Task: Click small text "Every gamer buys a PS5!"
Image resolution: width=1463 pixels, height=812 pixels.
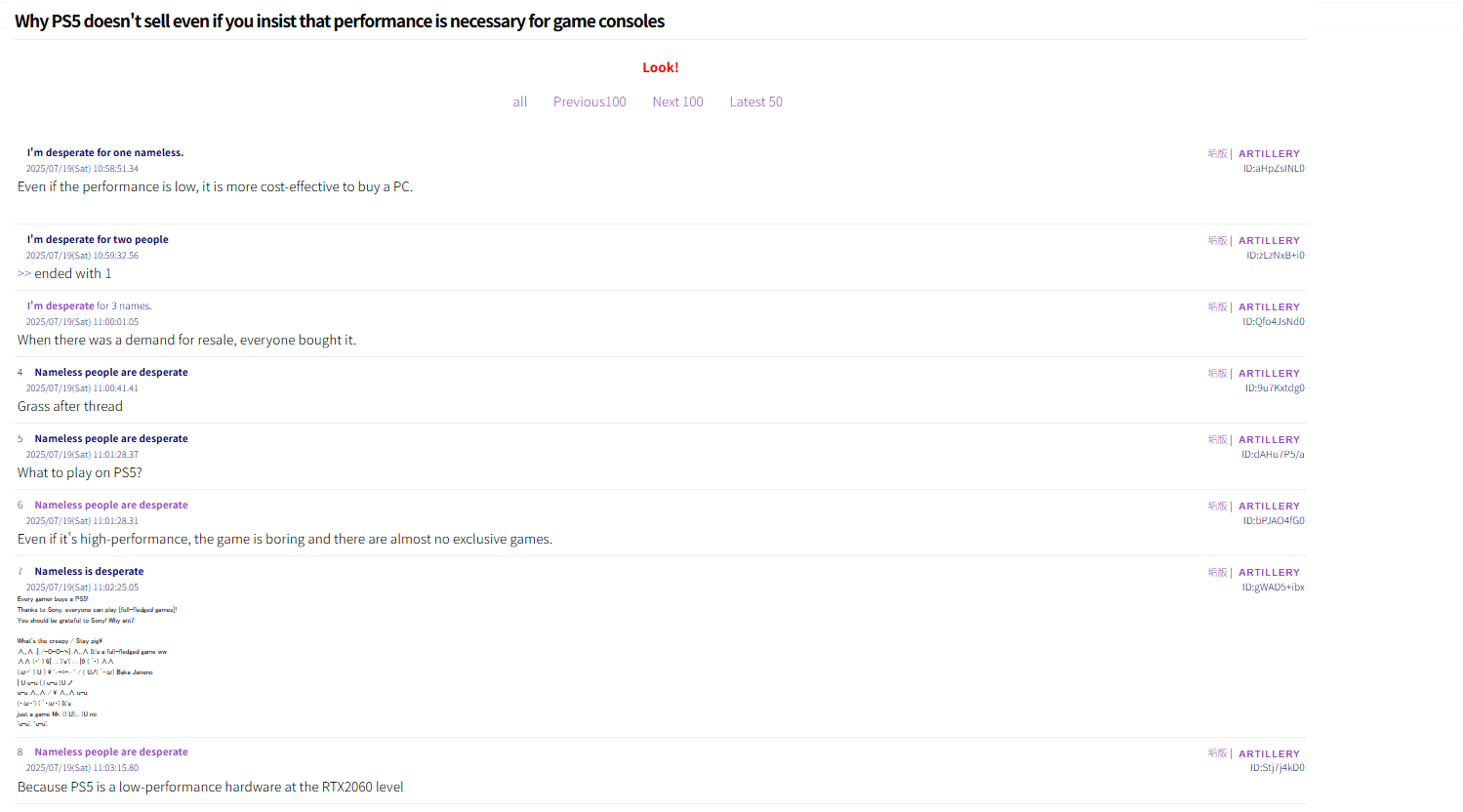Action: click(x=53, y=599)
